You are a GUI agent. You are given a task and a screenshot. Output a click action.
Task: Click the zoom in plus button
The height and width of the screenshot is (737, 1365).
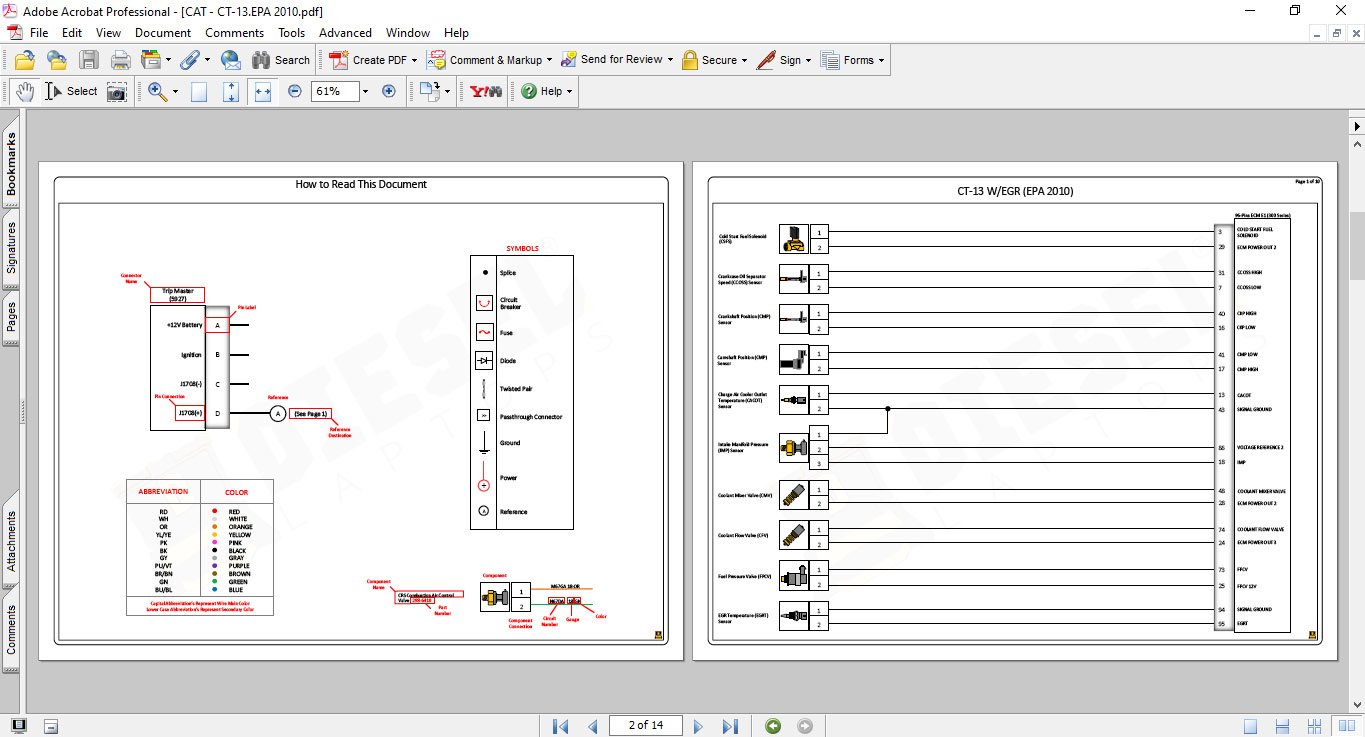pos(389,91)
